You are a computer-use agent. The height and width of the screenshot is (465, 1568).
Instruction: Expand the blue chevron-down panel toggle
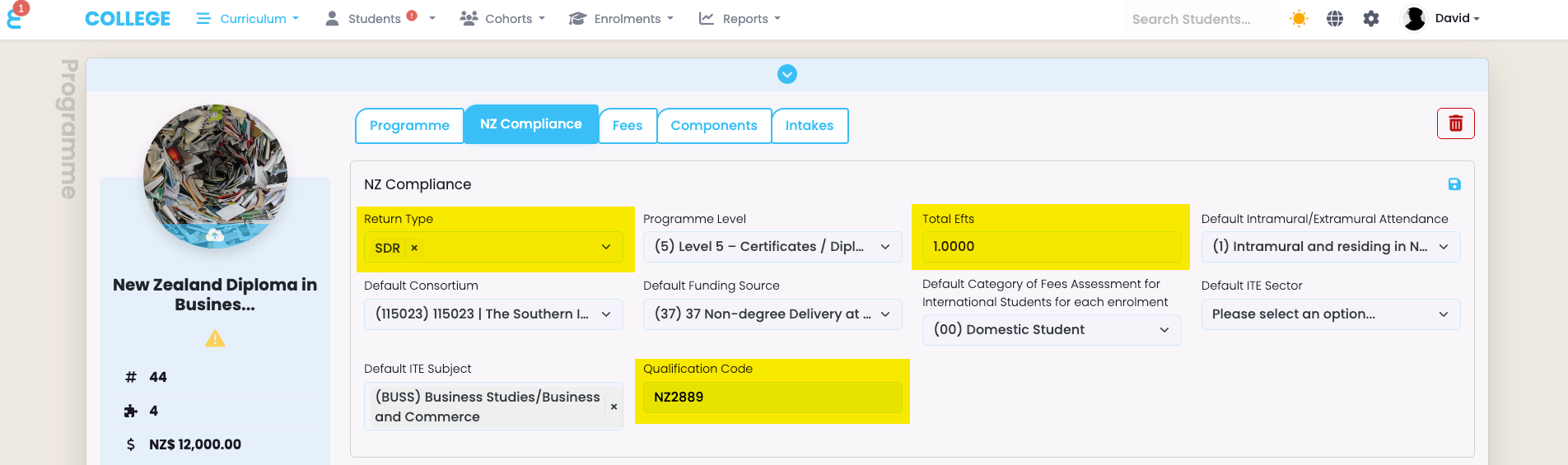tap(787, 74)
